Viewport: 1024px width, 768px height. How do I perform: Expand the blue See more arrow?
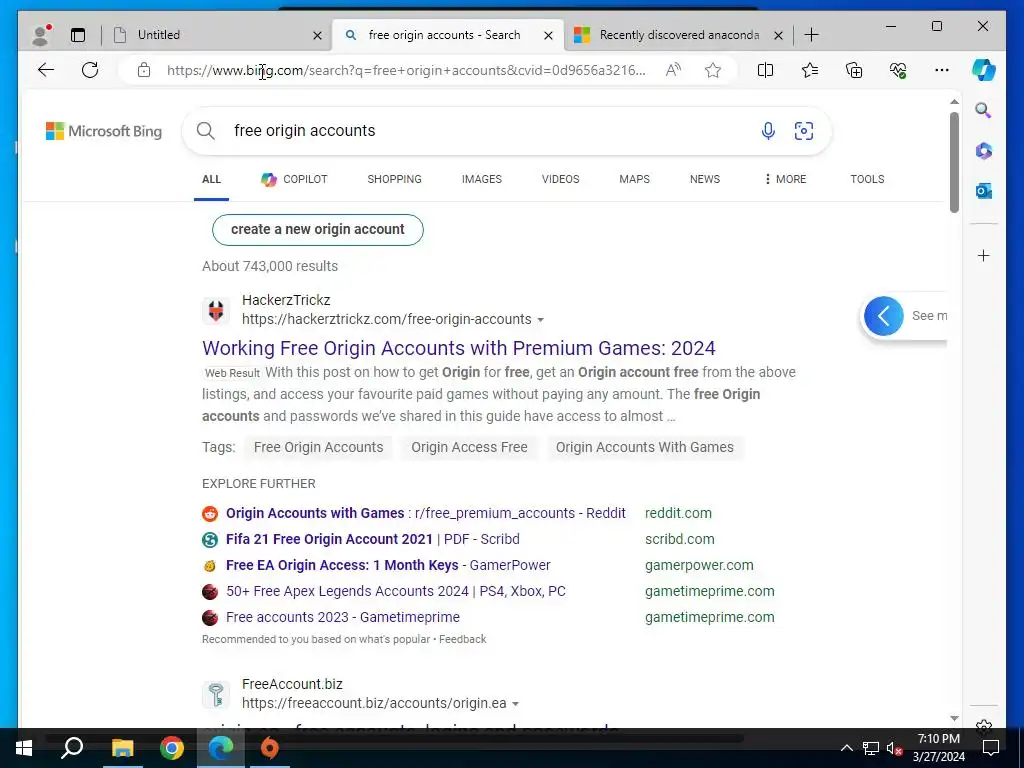click(884, 316)
